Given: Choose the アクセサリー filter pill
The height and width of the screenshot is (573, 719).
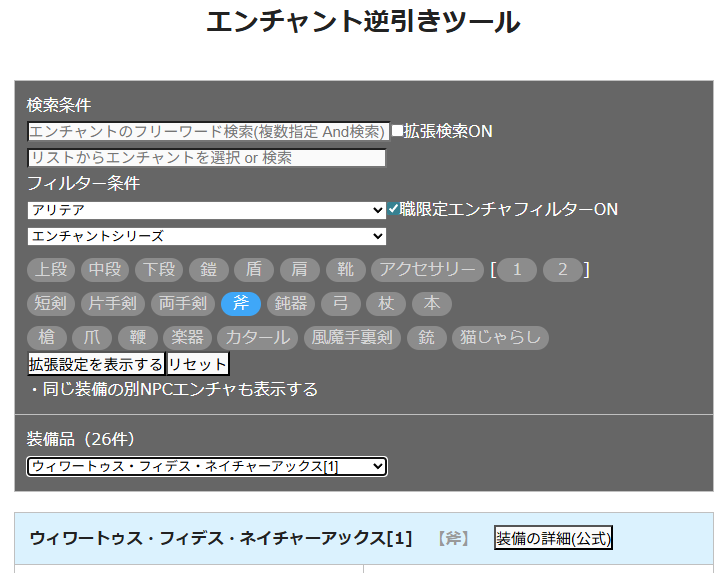Looking at the screenshot, I should click(x=427, y=270).
